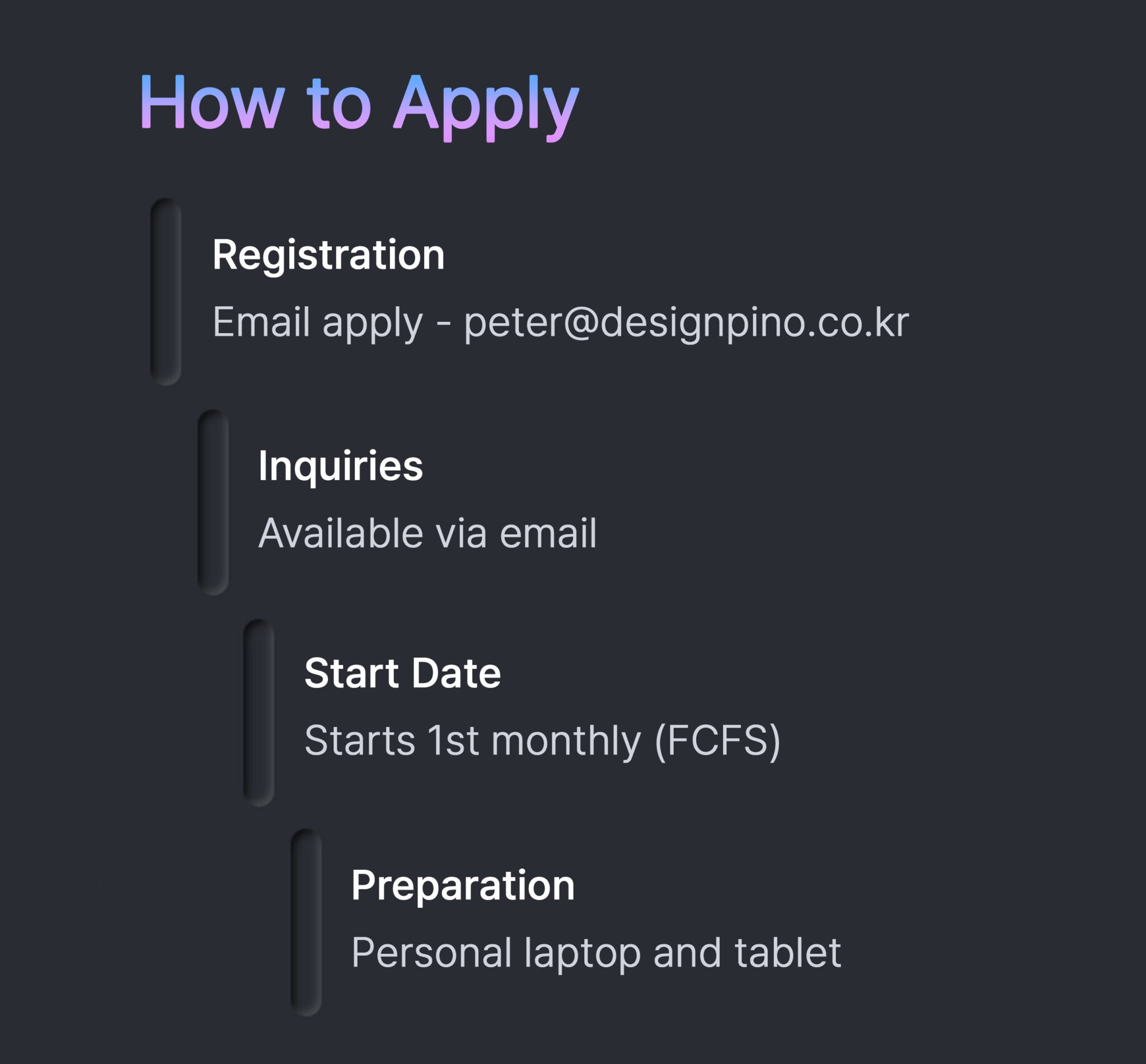Viewport: 1146px width, 1064px height.
Task: Click the word "to" in the heading
Action: click(339, 104)
